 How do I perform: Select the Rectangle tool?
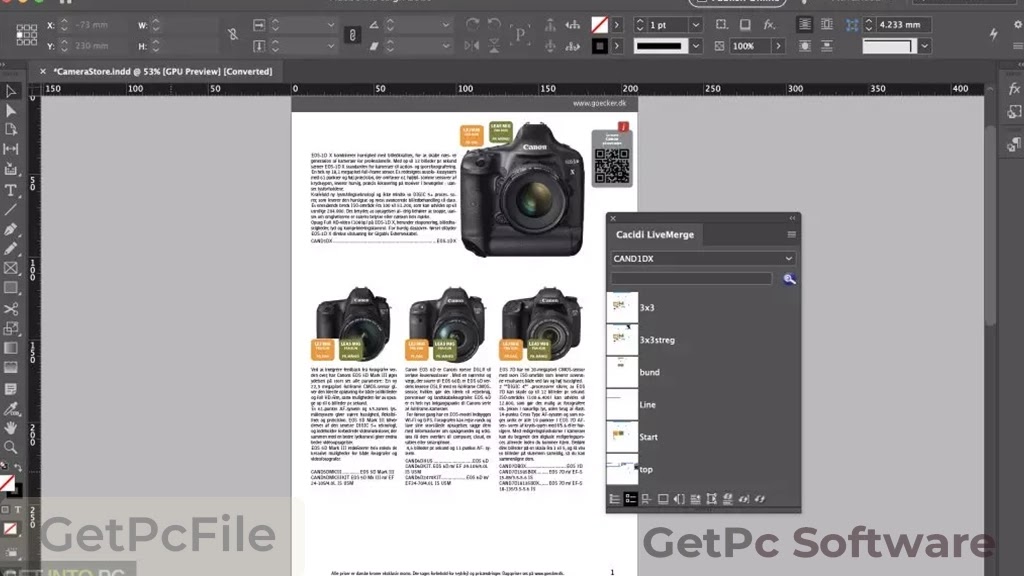(x=10, y=287)
